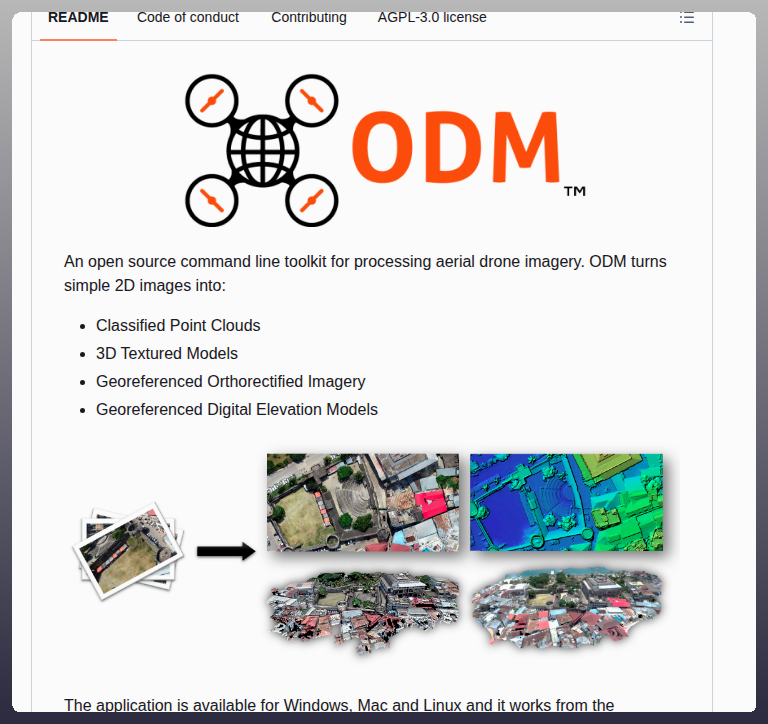Open the Contributing tab
Screen dimensions: 768x724
309,18
